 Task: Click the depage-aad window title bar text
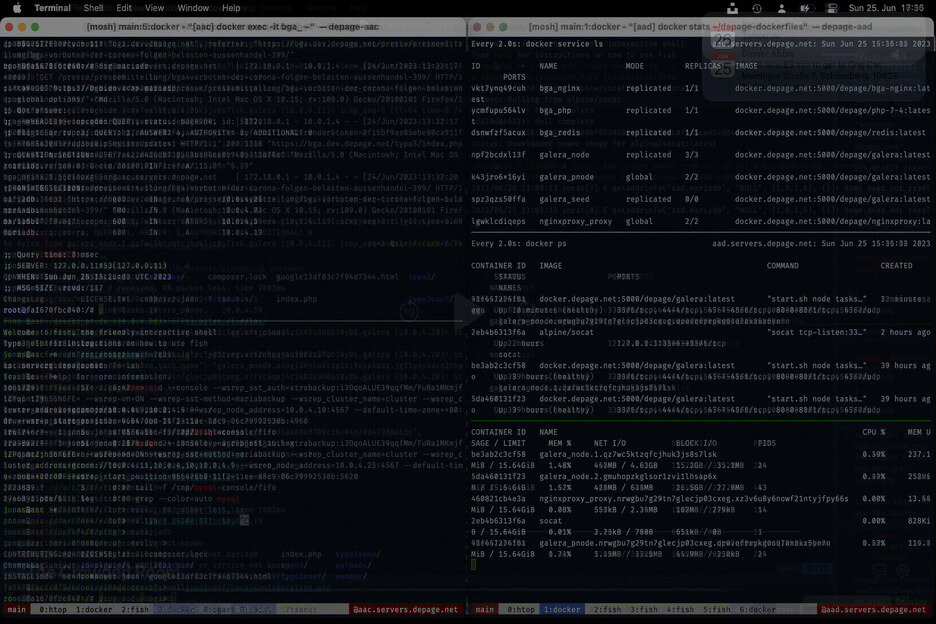tap(700, 27)
